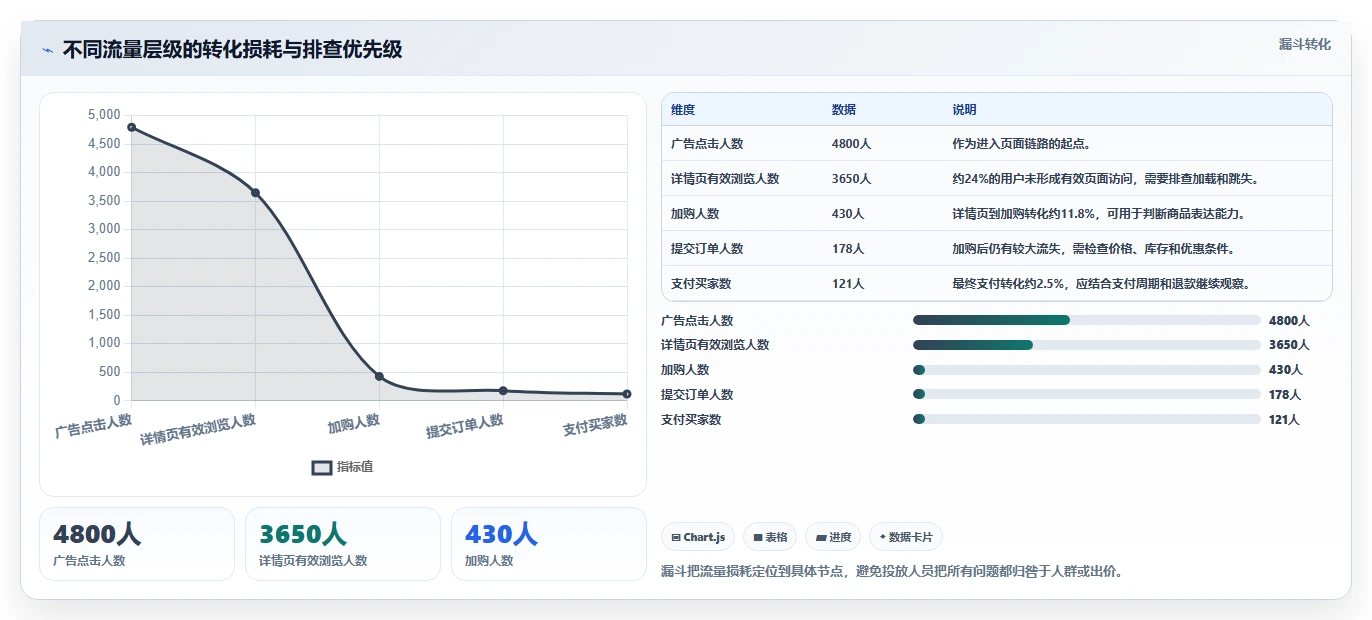Click the 加购人数 chart data point
The height and width of the screenshot is (620, 1372).
click(x=379, y=376)
